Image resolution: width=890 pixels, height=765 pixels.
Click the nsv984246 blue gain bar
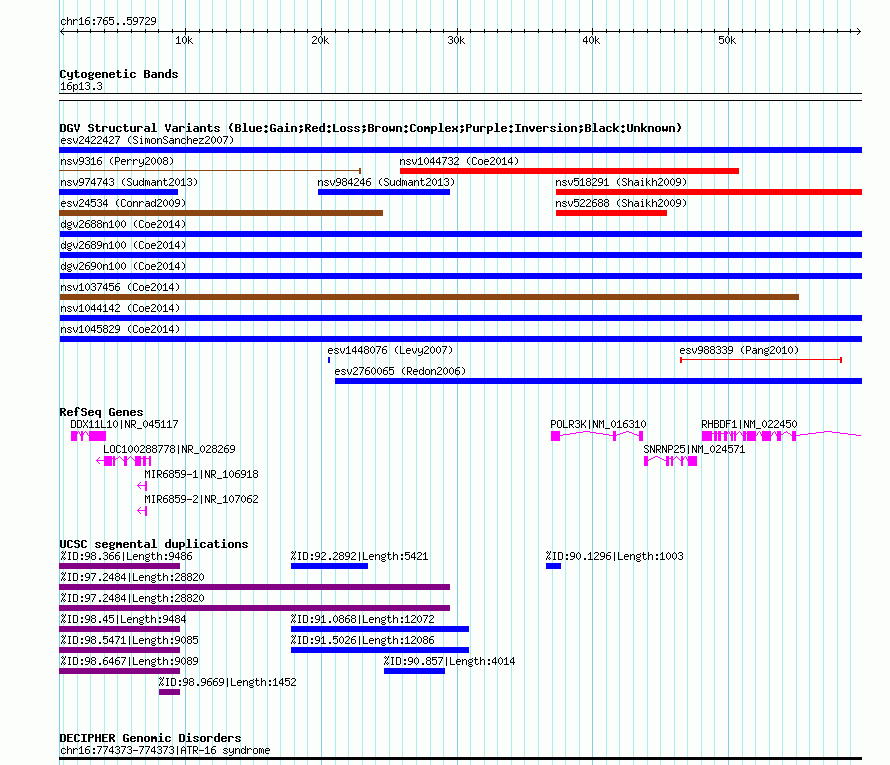384,192
